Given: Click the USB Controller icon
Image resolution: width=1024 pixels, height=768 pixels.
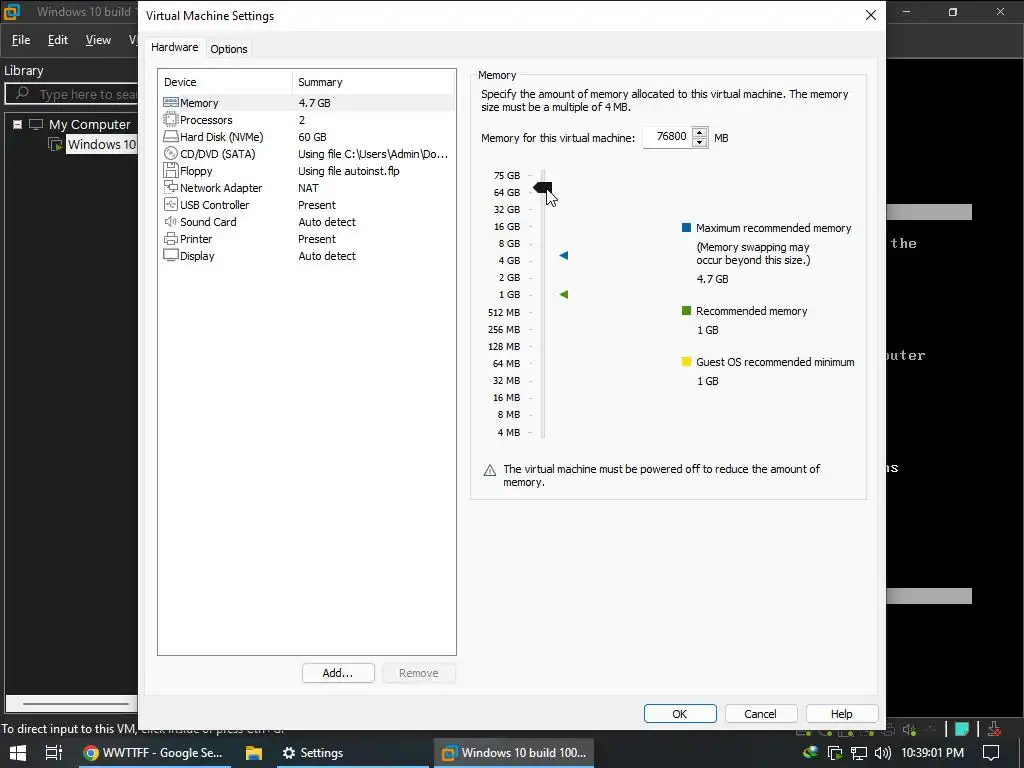Looking at the screenshot, I should click(170, 204).
